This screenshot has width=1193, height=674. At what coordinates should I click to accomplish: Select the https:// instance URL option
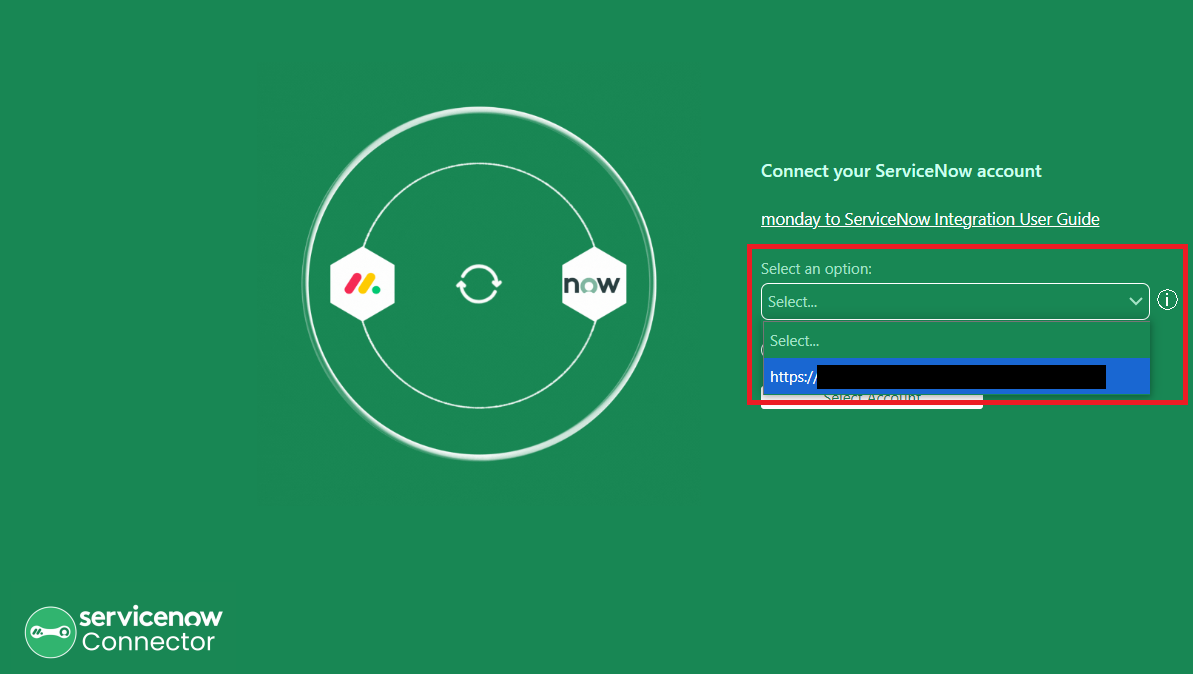(x=956, y=377)
